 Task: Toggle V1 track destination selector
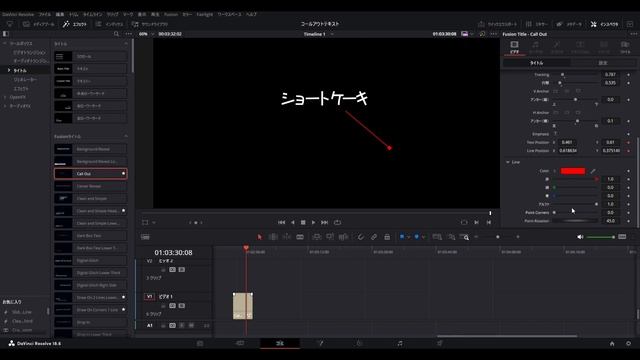tap(149, 297)
